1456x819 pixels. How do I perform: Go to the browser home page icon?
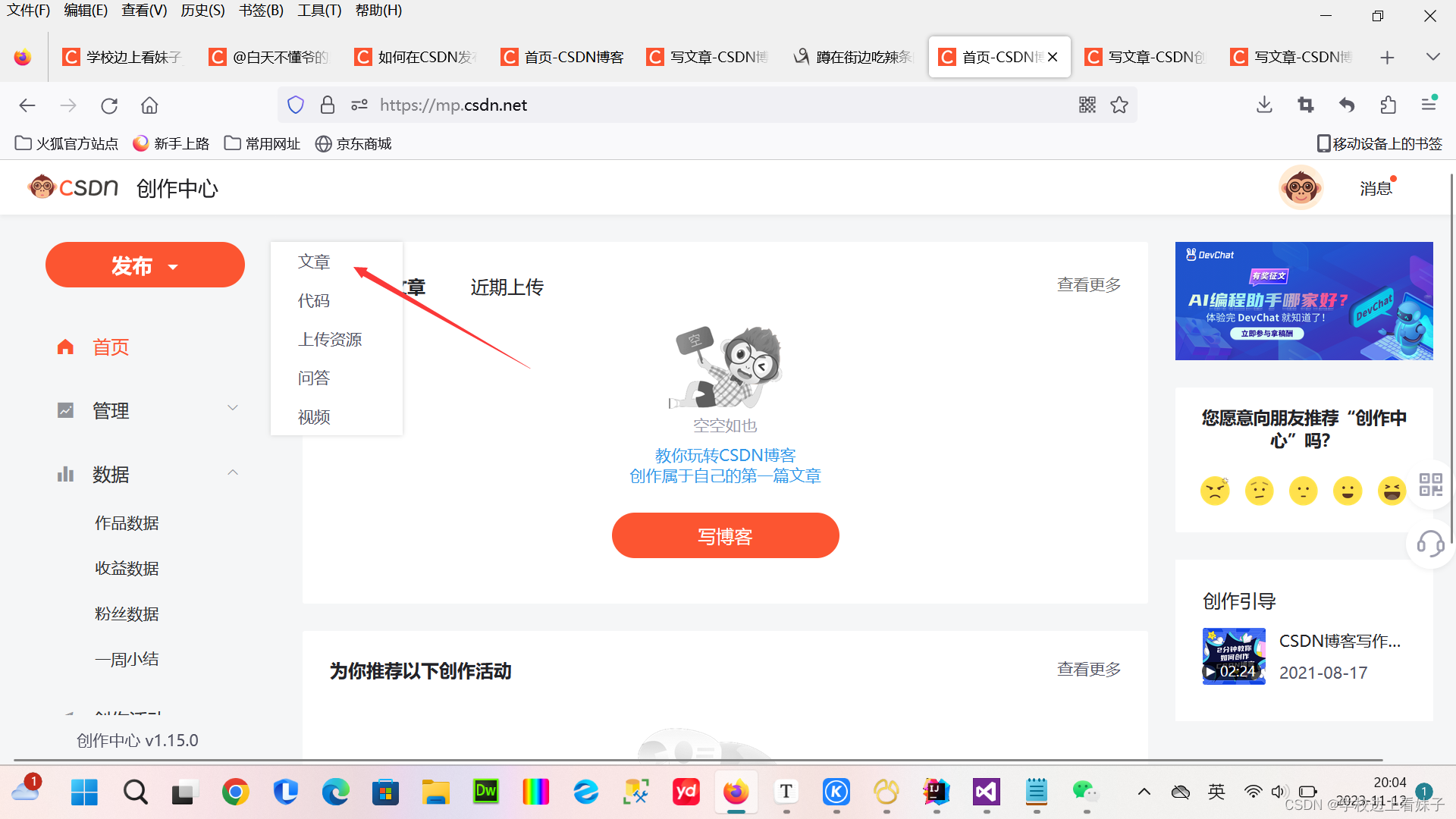pyautogui.click(x=149, y=105)
